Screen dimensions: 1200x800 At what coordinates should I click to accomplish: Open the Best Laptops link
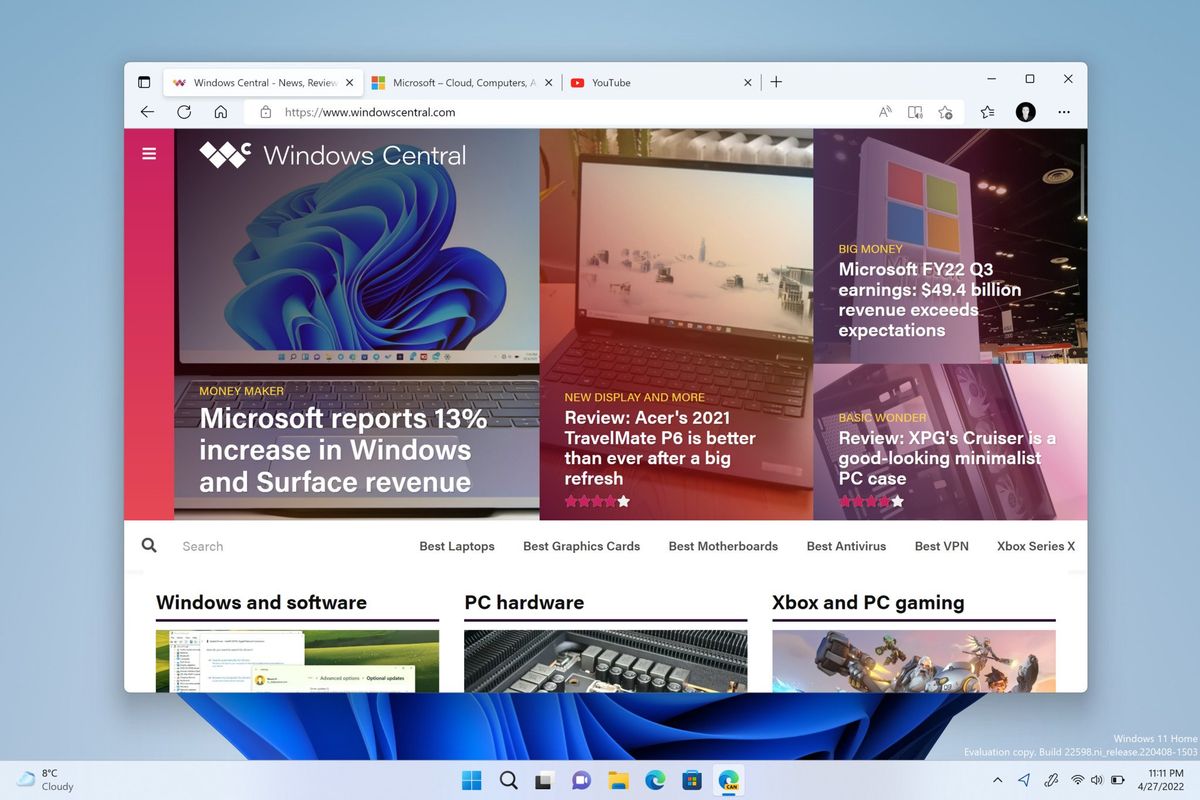coord(457,546)
